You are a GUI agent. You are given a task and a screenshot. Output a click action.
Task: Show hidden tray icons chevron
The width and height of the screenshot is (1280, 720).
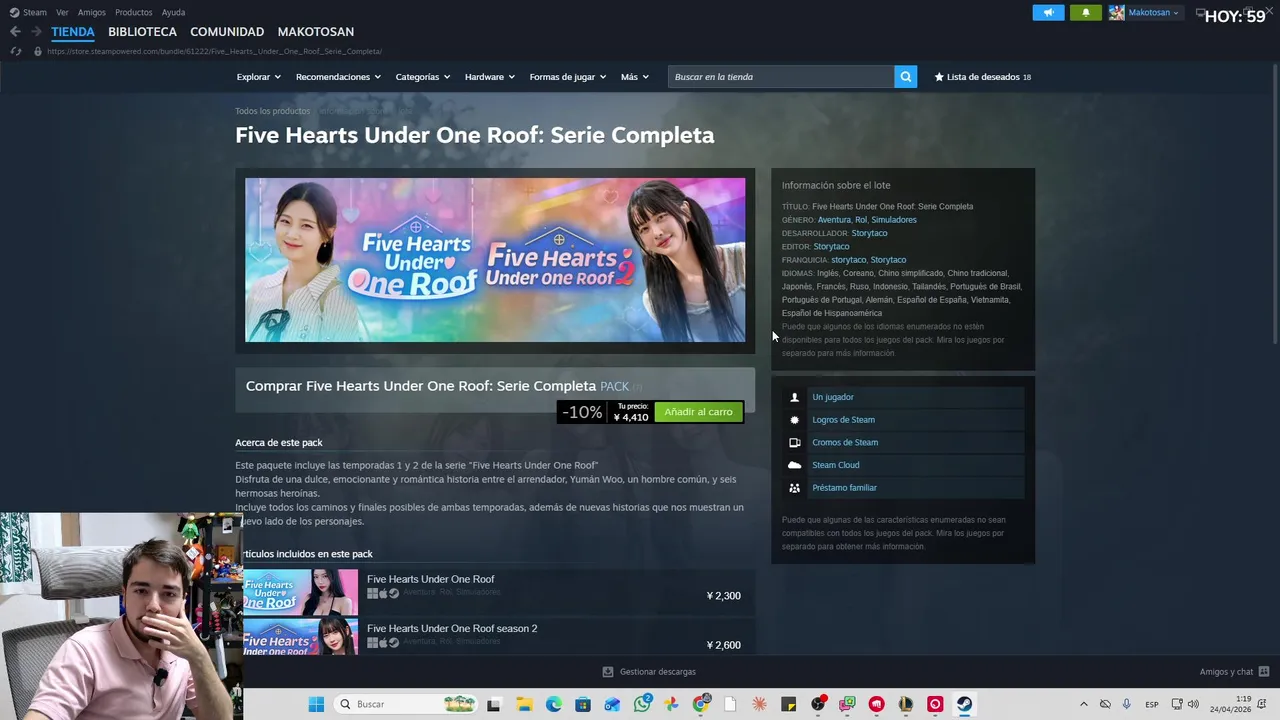coord(1083,704)
